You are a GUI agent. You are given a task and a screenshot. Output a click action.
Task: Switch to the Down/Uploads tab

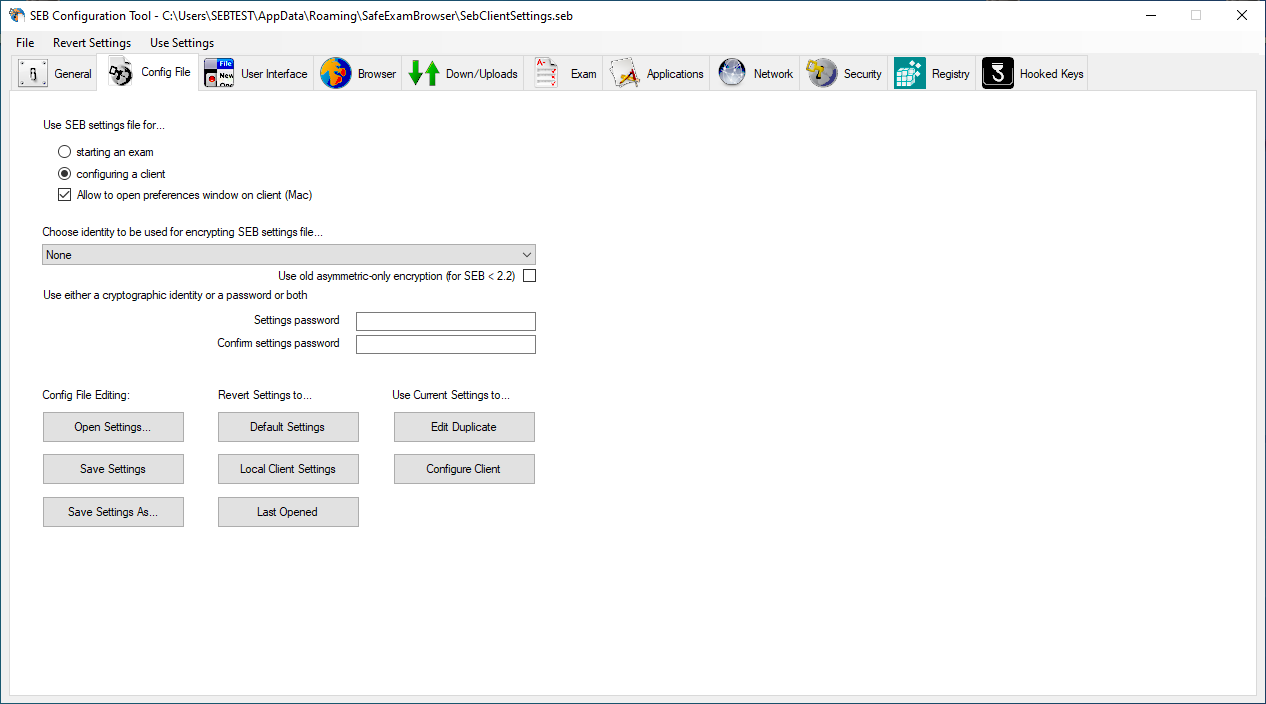click(463, 74)
